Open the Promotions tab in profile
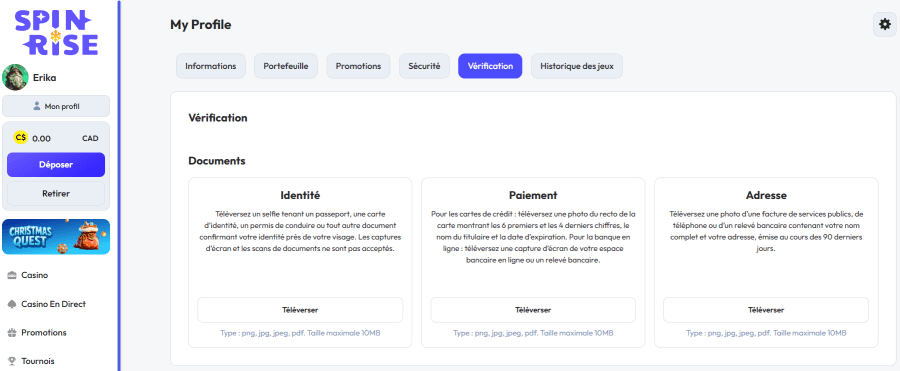The height and width of the screenshot is (371, 900). (x=358, y=66)
